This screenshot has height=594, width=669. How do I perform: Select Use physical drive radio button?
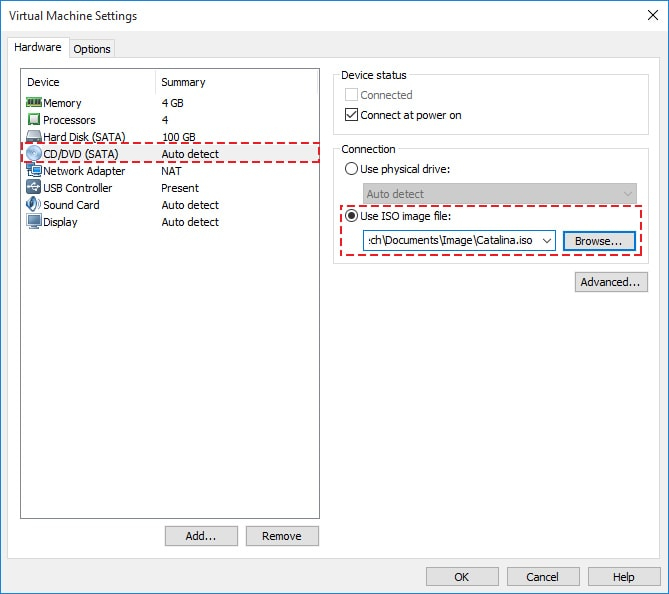pos(351,169)
